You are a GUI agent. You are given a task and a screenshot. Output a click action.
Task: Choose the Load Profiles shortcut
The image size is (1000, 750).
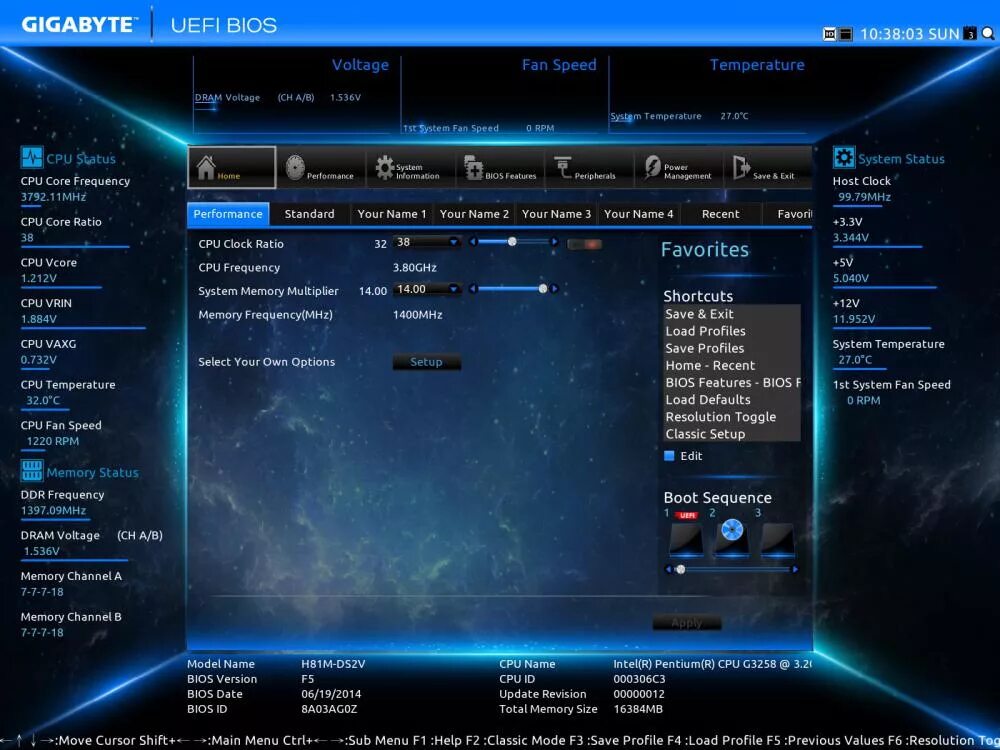(x=732, y=331)
